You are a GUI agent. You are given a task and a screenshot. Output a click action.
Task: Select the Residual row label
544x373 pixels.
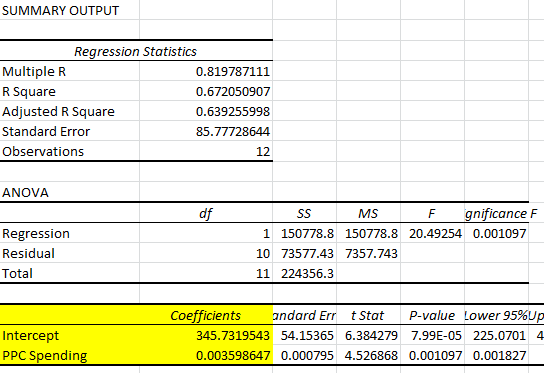point(69,253)
